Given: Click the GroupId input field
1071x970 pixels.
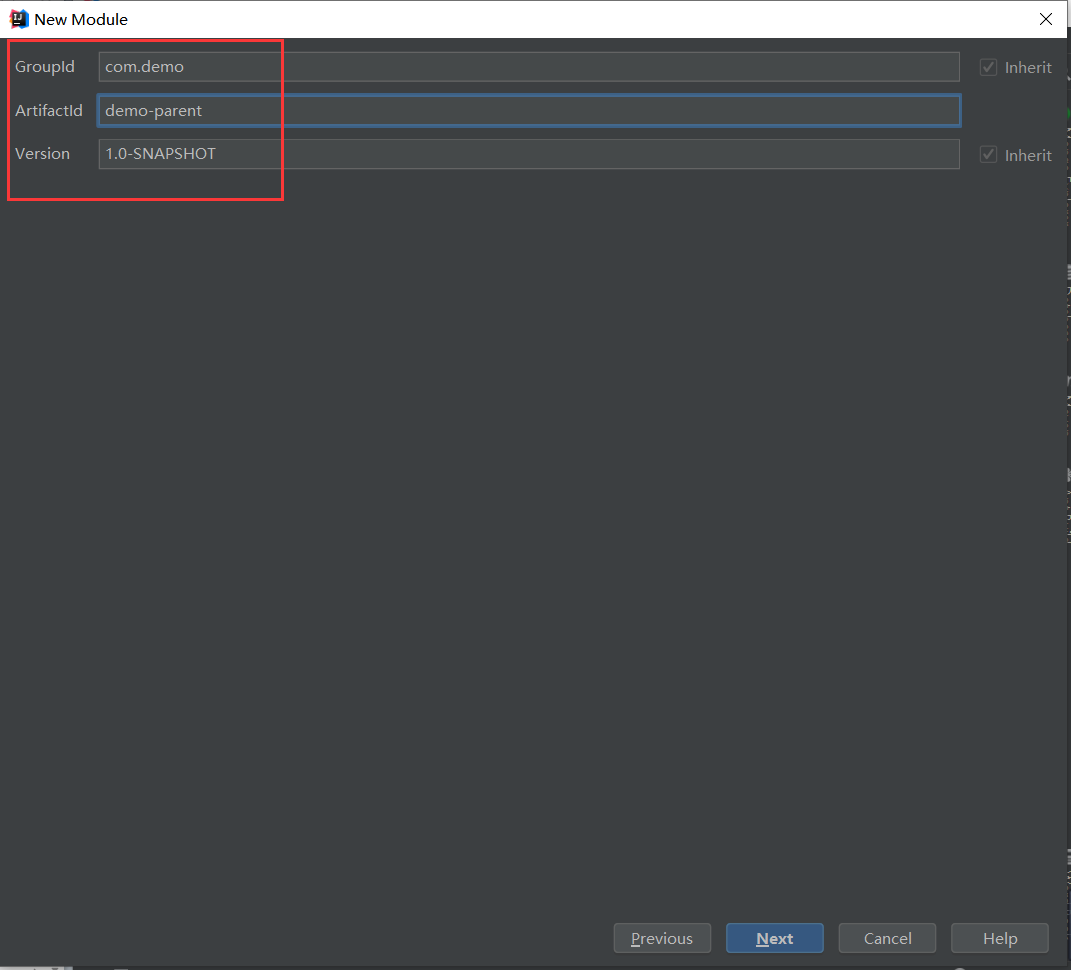Looking at the screenshot, I should (529, 67).
